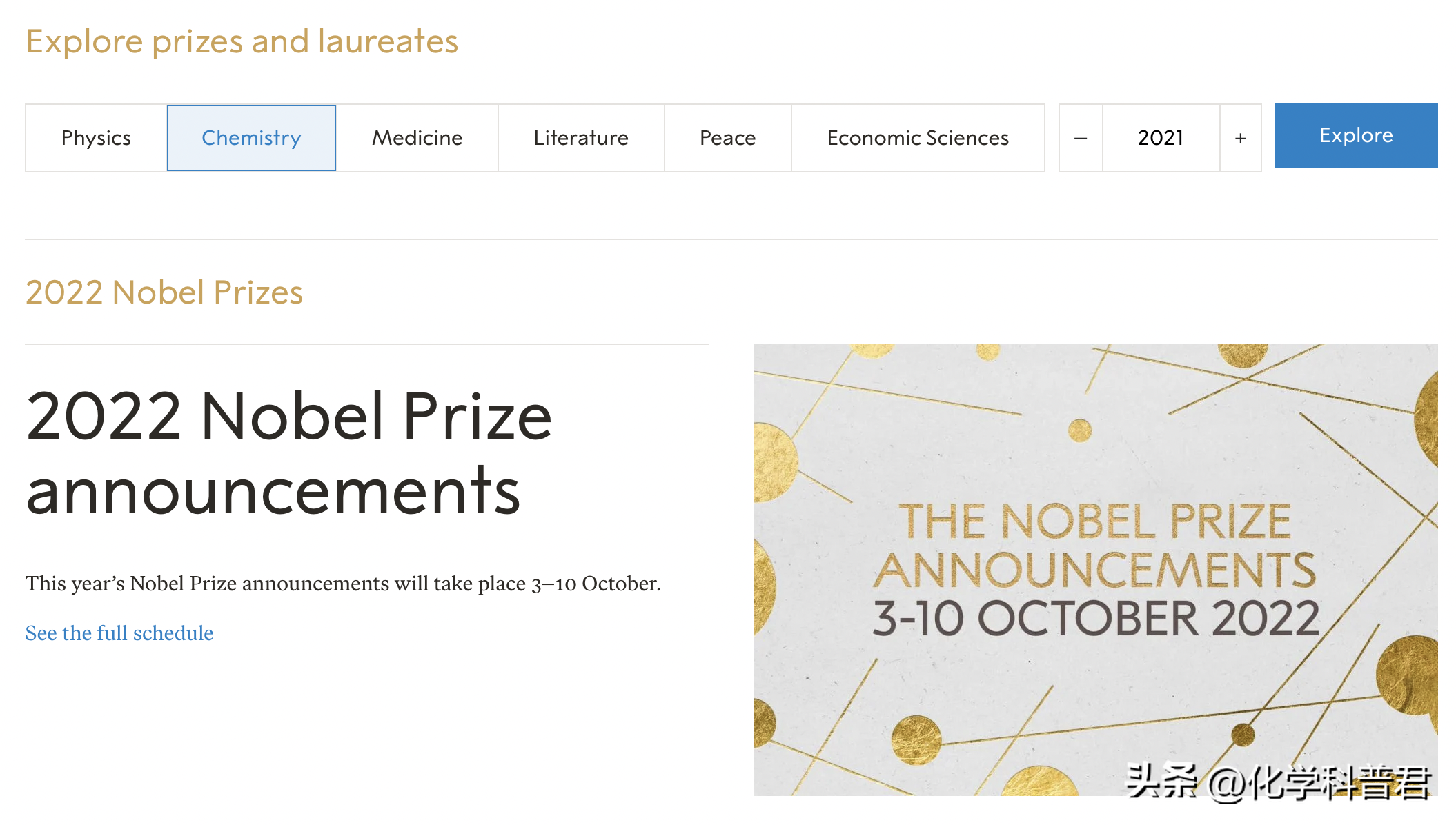1456x825 pixels.
Task: Click the Explore prizes and laureates heading
Action: [x=242, y=41]
